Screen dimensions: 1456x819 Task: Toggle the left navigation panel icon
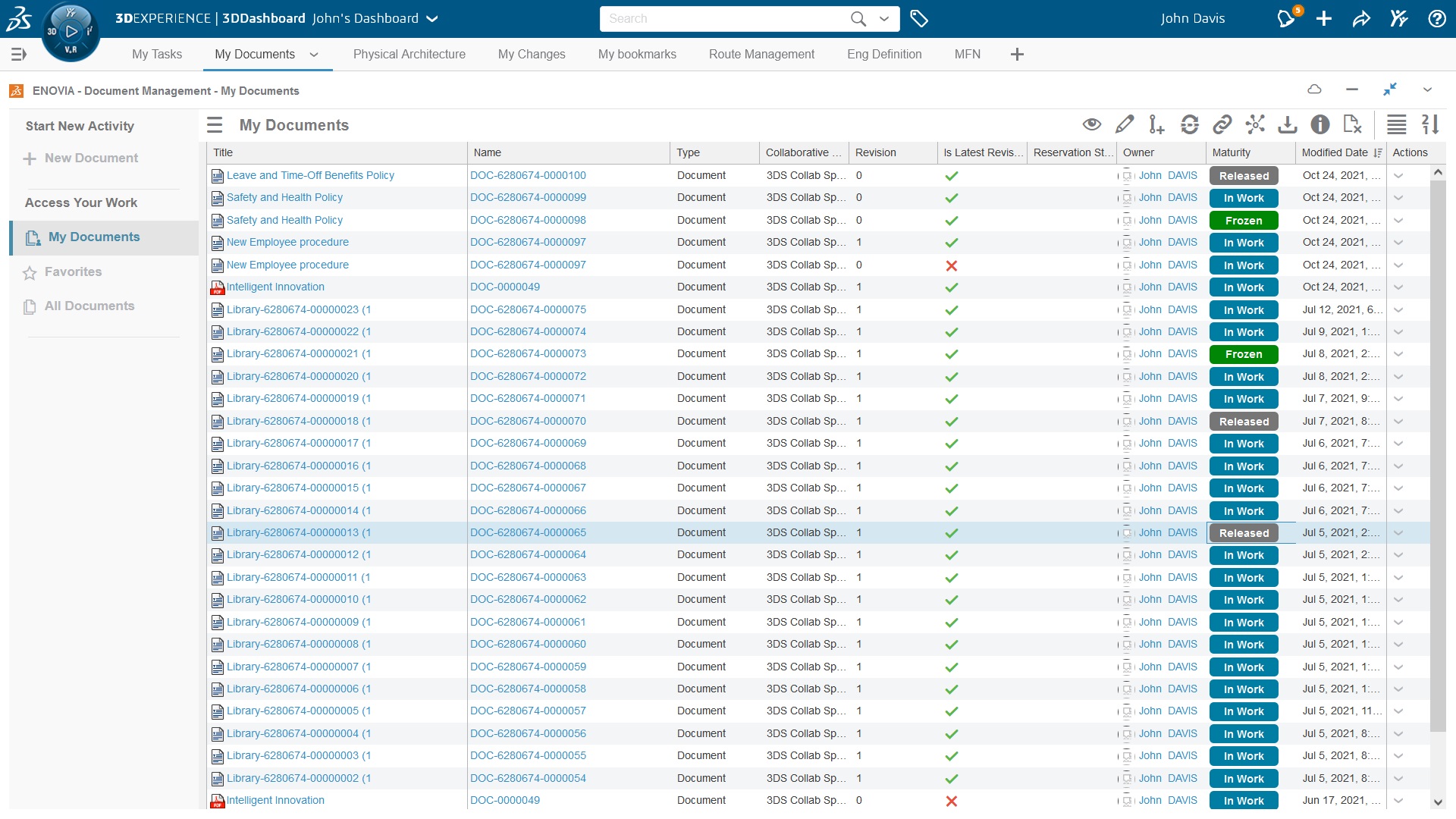click(x=19, y=55)
